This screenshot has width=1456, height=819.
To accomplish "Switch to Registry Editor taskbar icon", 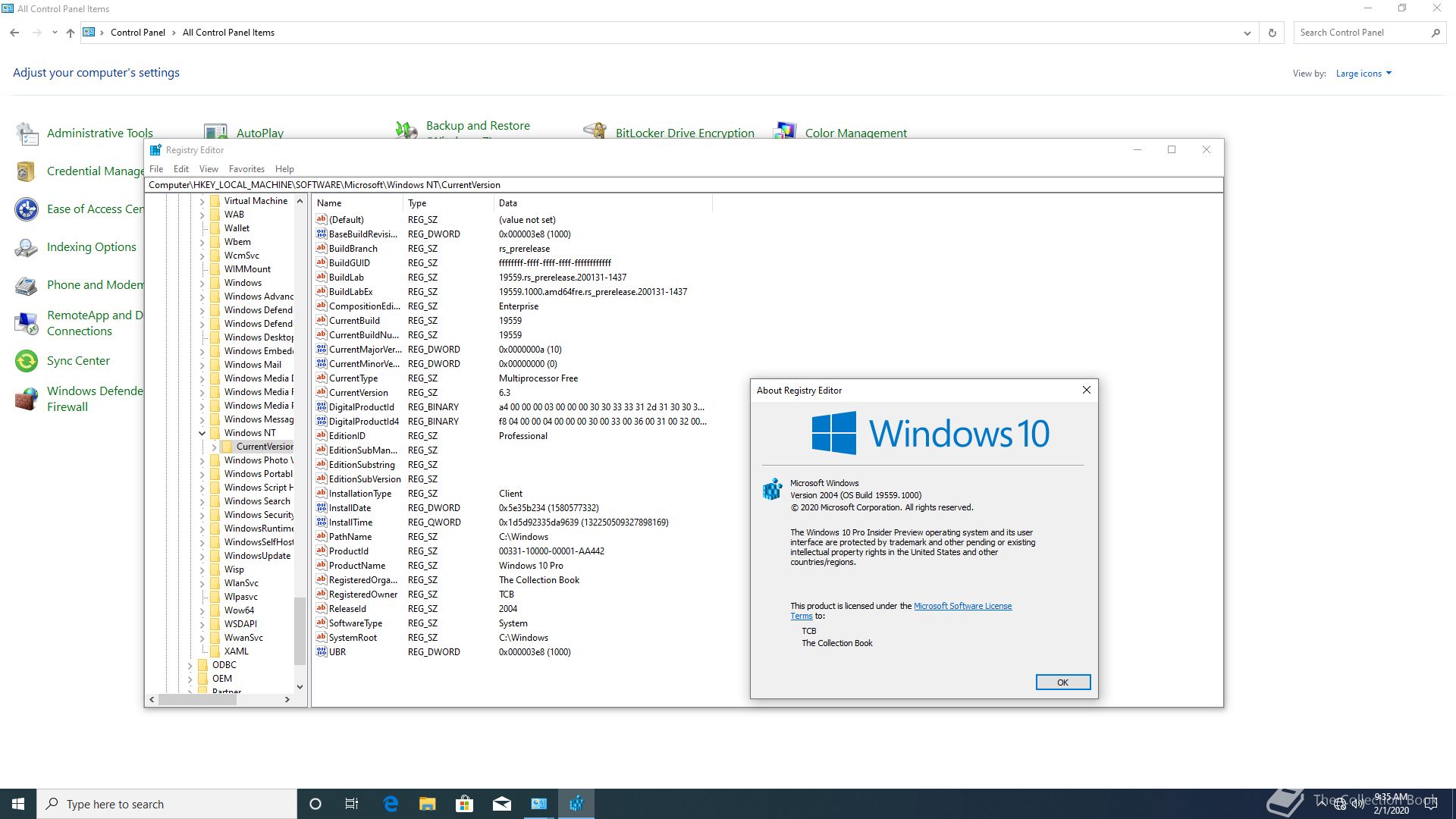I will [576, 804].
